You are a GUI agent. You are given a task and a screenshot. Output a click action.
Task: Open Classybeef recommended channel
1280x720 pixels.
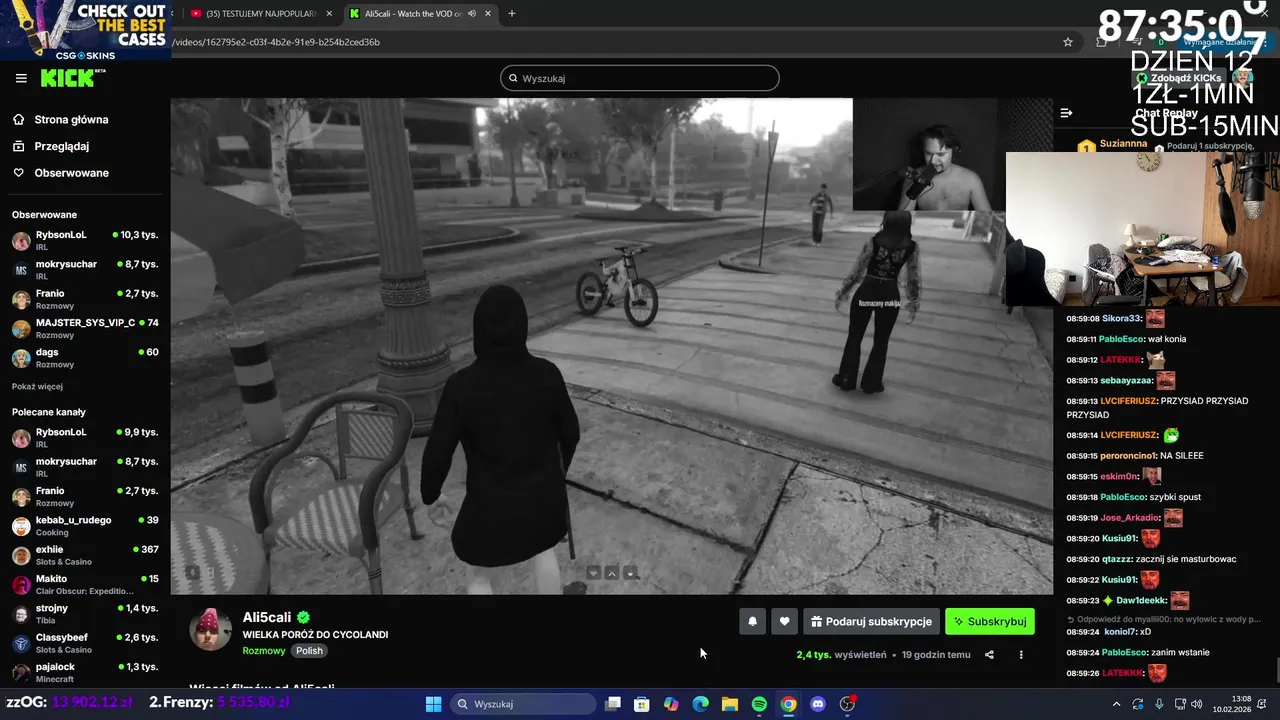[85, 643]
